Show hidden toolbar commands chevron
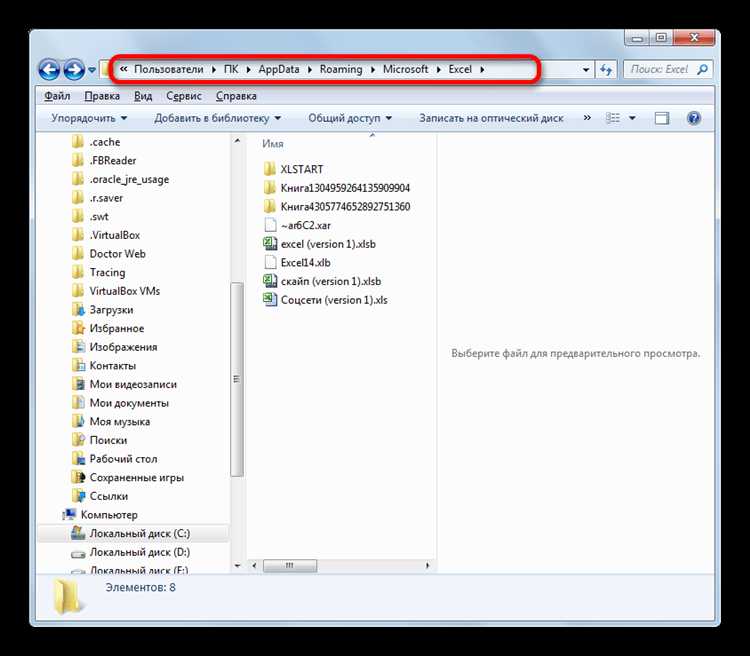 (587, 118)
